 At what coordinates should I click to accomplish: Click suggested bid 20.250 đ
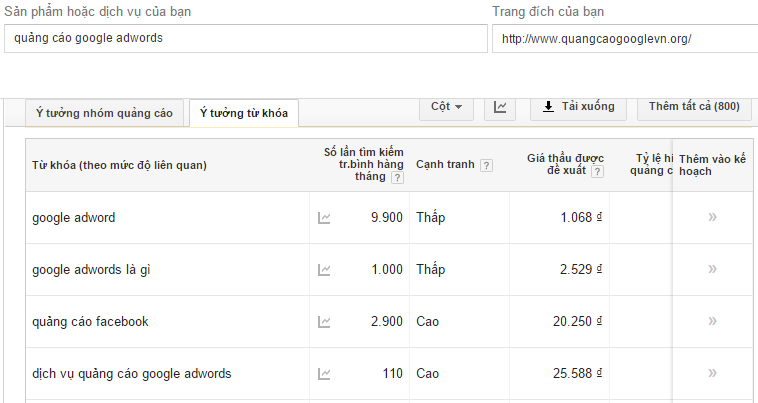point(578,322)
